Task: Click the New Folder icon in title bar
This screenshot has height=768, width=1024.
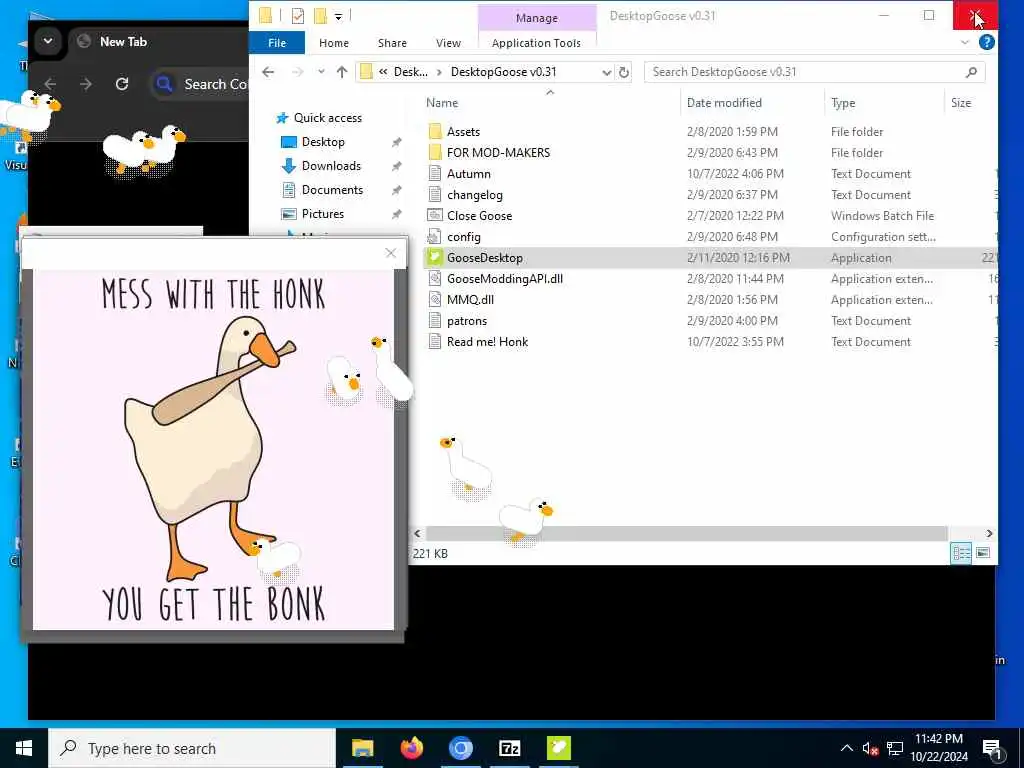Action: (320, 16)
